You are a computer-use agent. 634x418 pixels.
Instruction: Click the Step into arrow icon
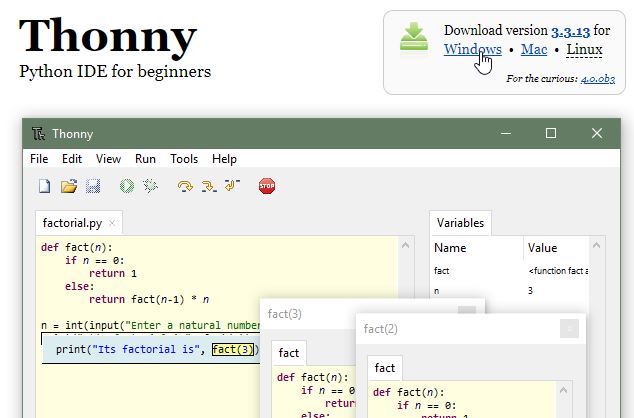tap(209, 186)
